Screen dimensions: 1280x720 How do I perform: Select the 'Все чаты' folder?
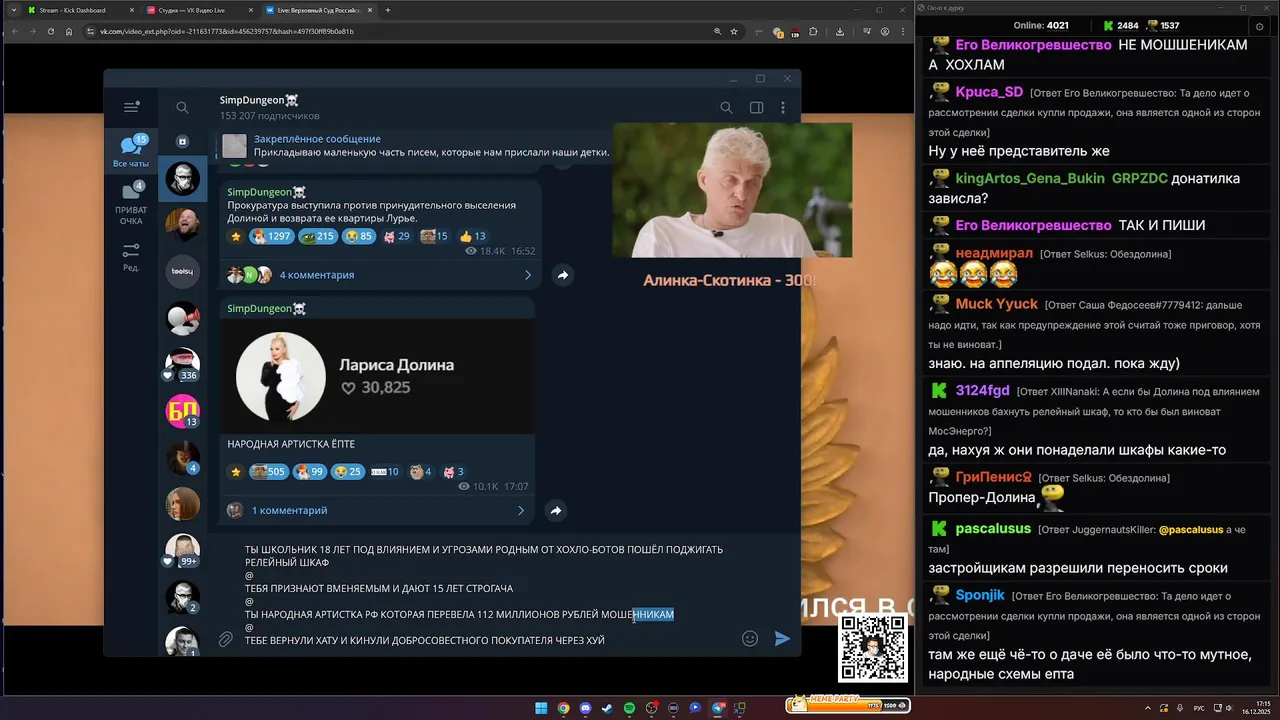pos(131,151)
